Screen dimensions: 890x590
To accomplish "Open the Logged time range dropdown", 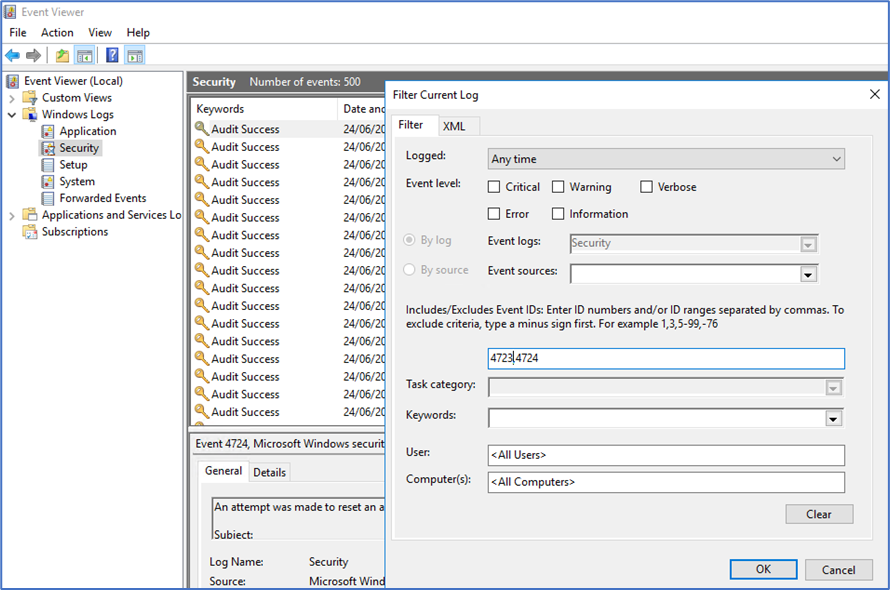I will (667, 159).
